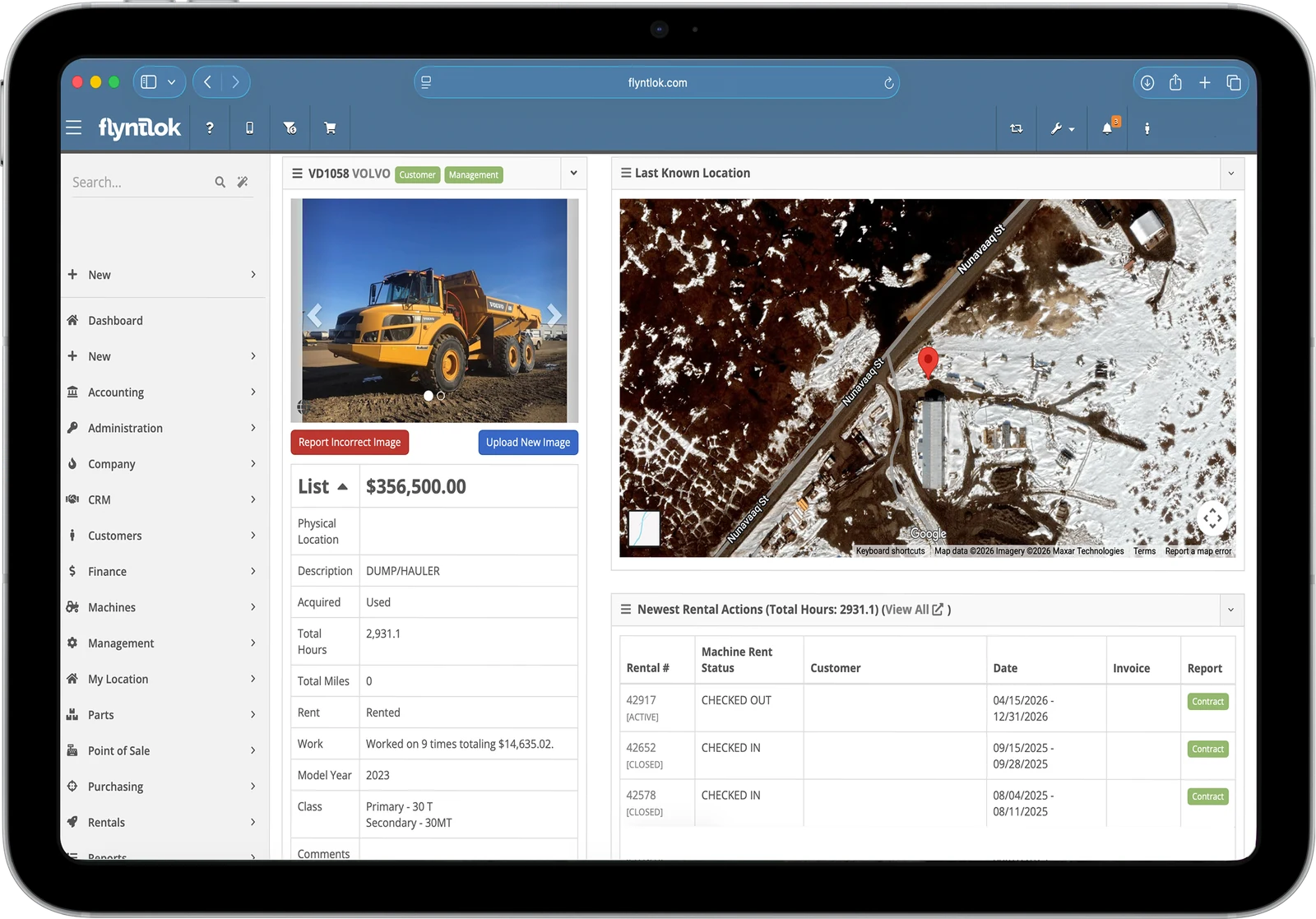
Task: Open the Contract for rental 42917
Action: (1207, 702)
